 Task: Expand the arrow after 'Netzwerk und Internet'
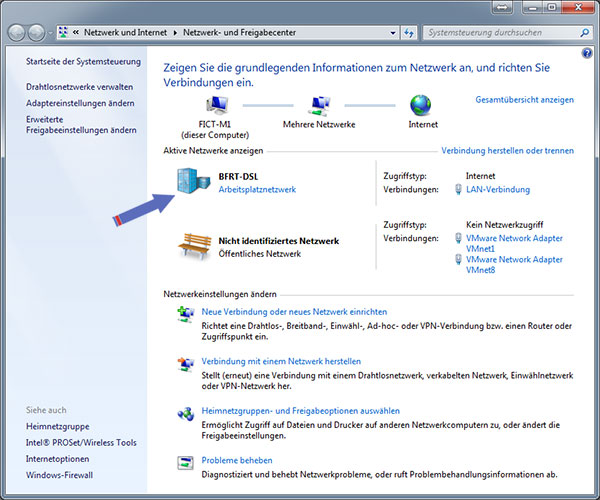point(175,33)
